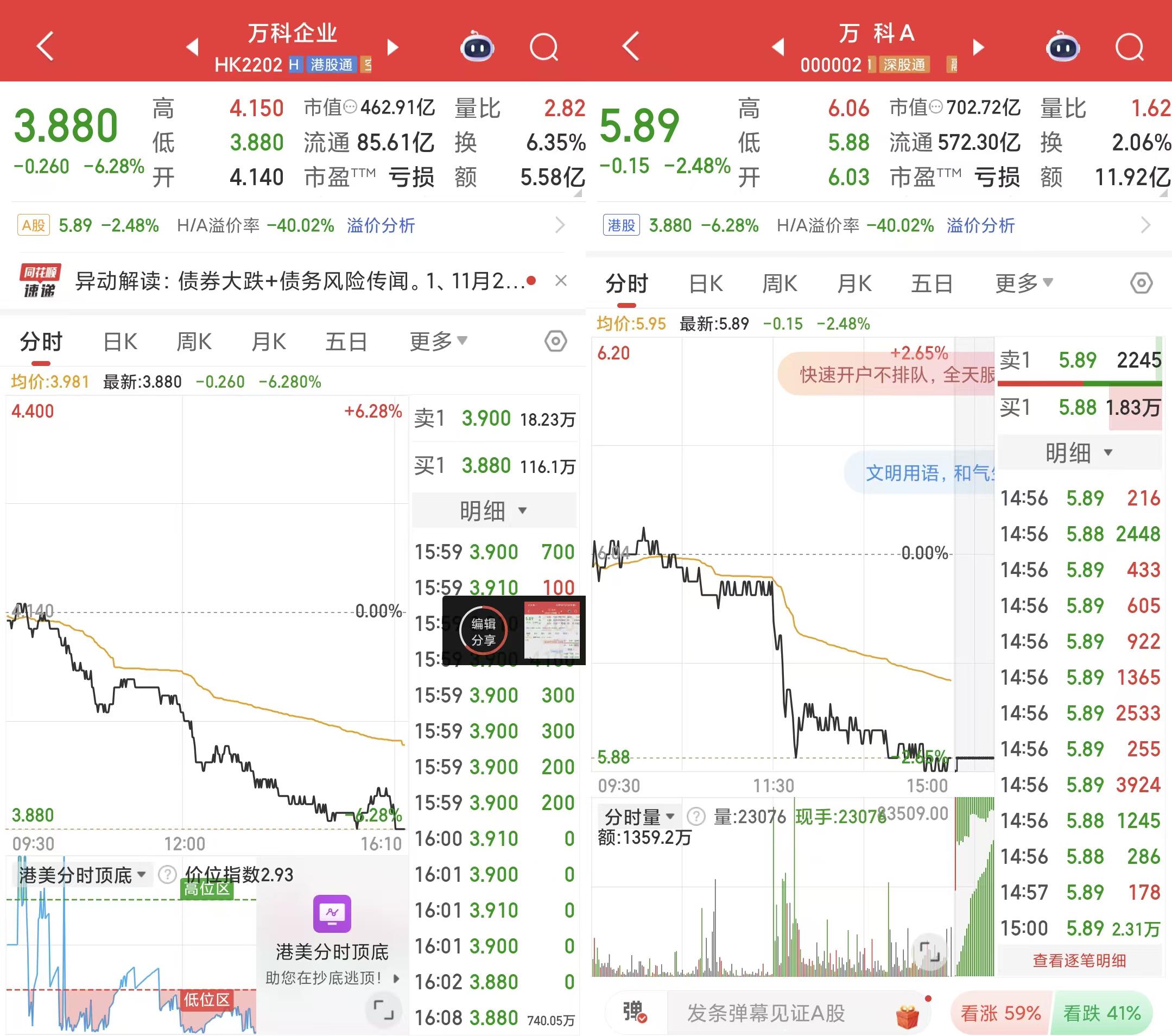Vote 看涨 59% bullish
The height and width of the screenshot is (1036, 1172).
[x=1000, y=1013]
